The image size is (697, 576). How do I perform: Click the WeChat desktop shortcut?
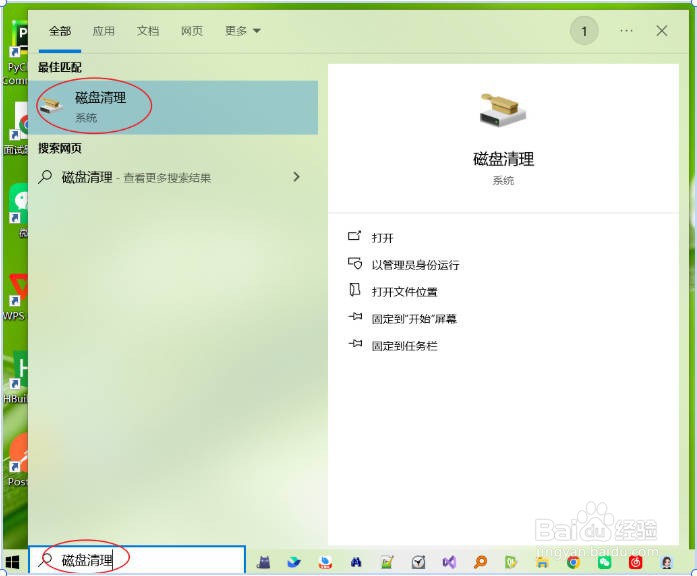pos(19,209)
